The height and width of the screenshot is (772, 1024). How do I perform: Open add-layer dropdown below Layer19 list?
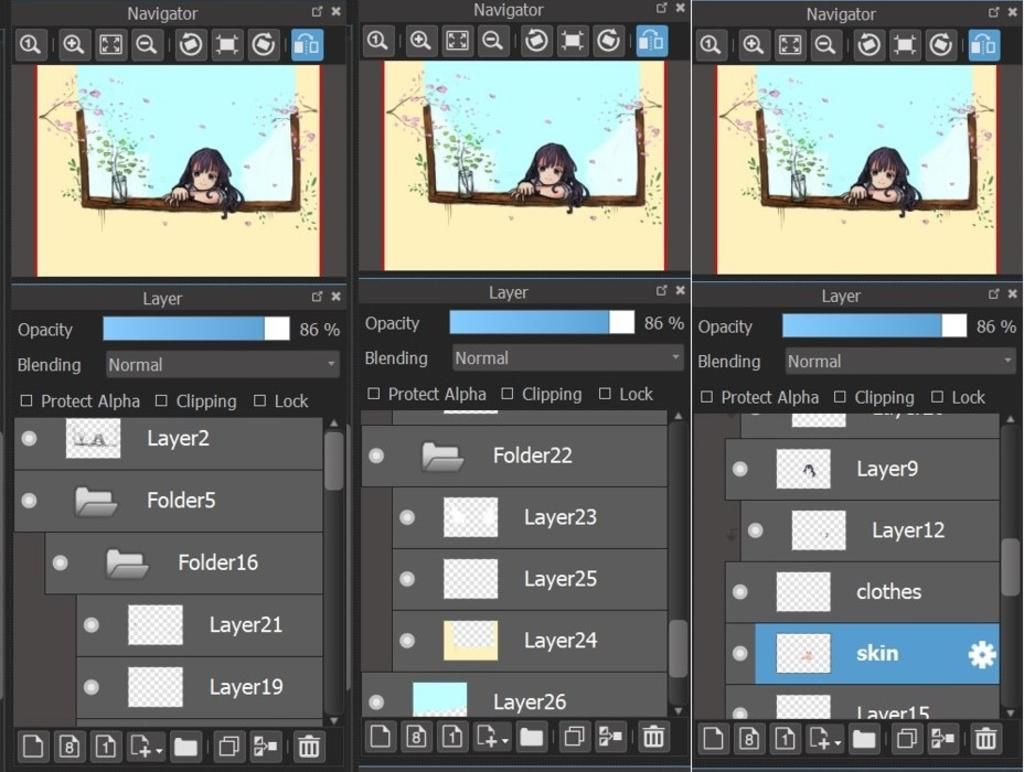[146, 746]
